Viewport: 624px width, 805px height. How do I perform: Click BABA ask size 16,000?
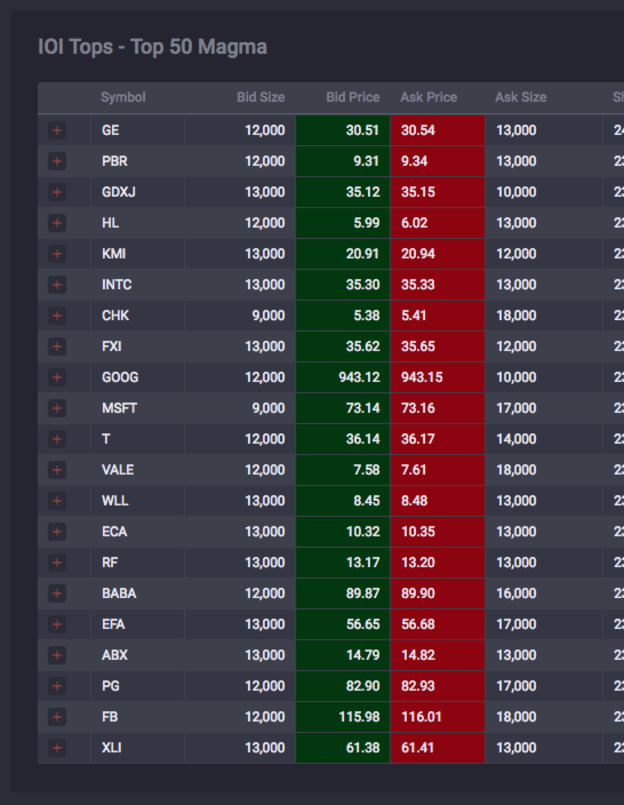[543, 593]
